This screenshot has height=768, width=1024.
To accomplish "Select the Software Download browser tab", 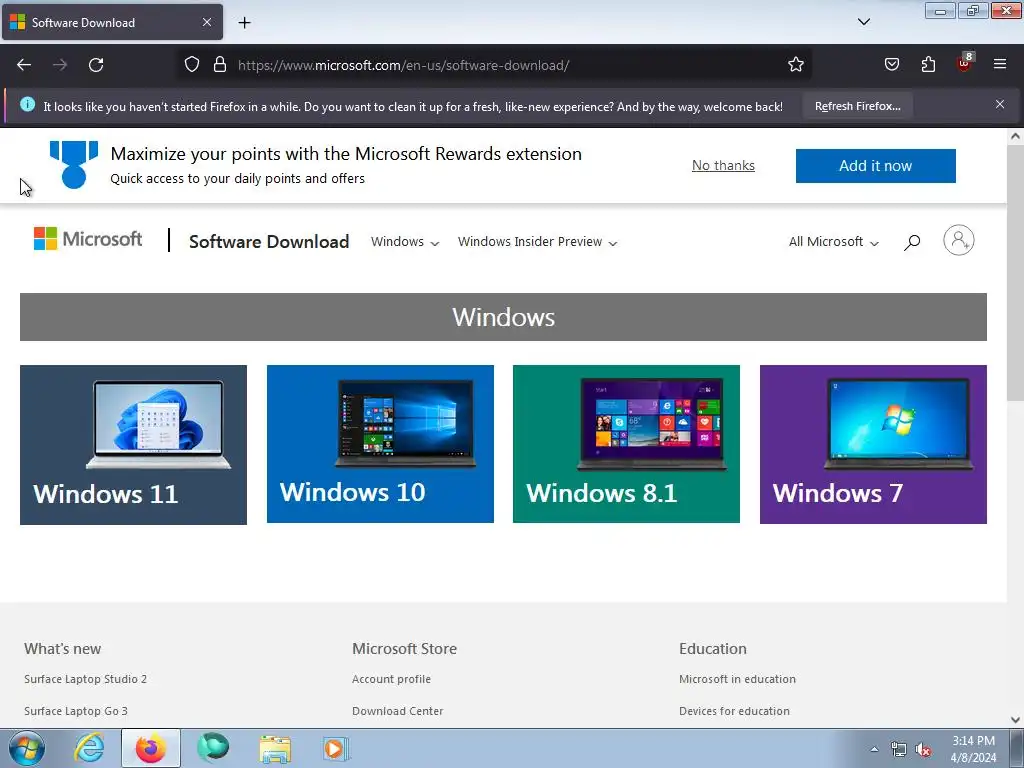I will 112,22.
